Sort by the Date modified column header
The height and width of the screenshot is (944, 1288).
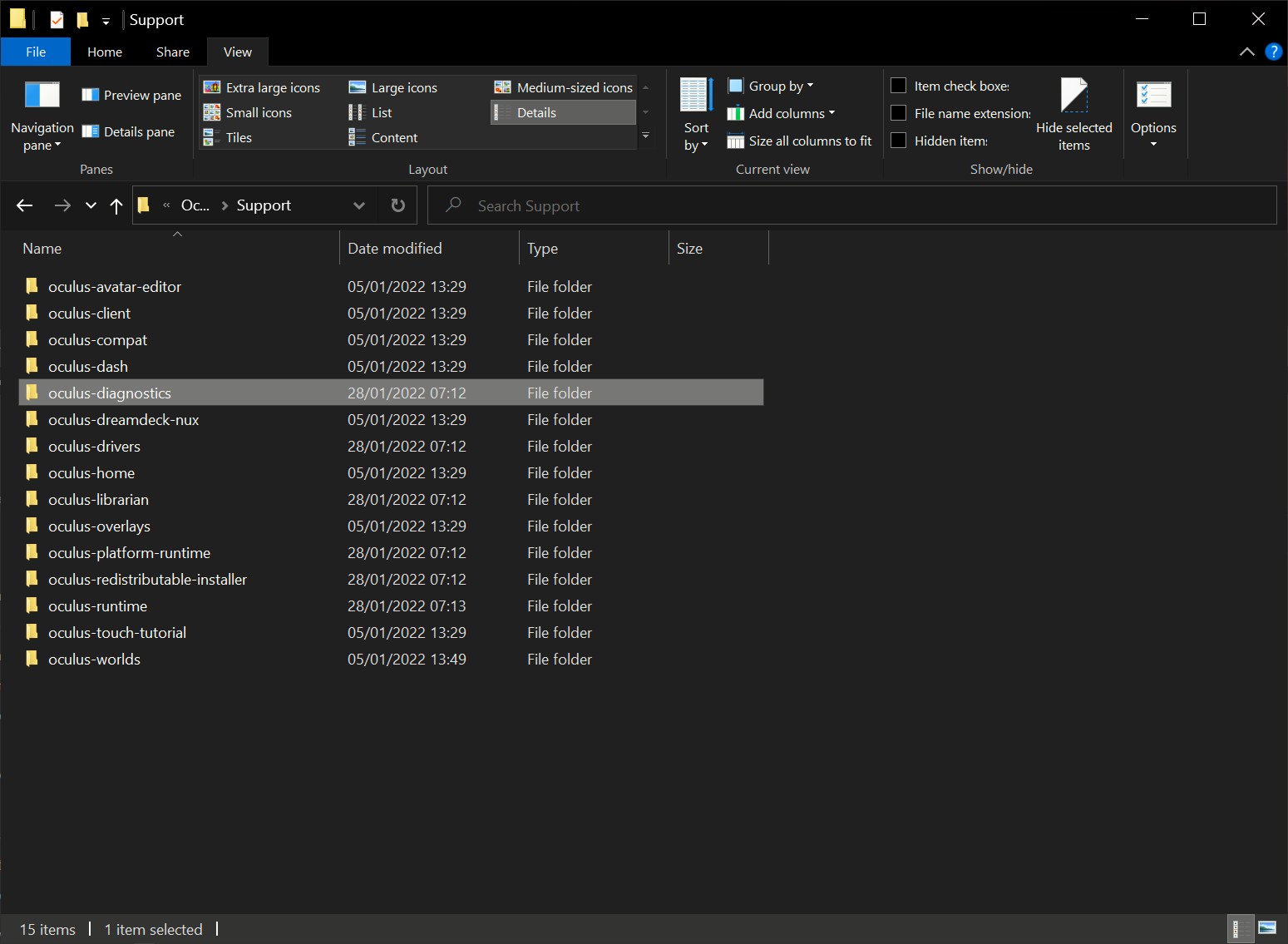tap(395, 249)
